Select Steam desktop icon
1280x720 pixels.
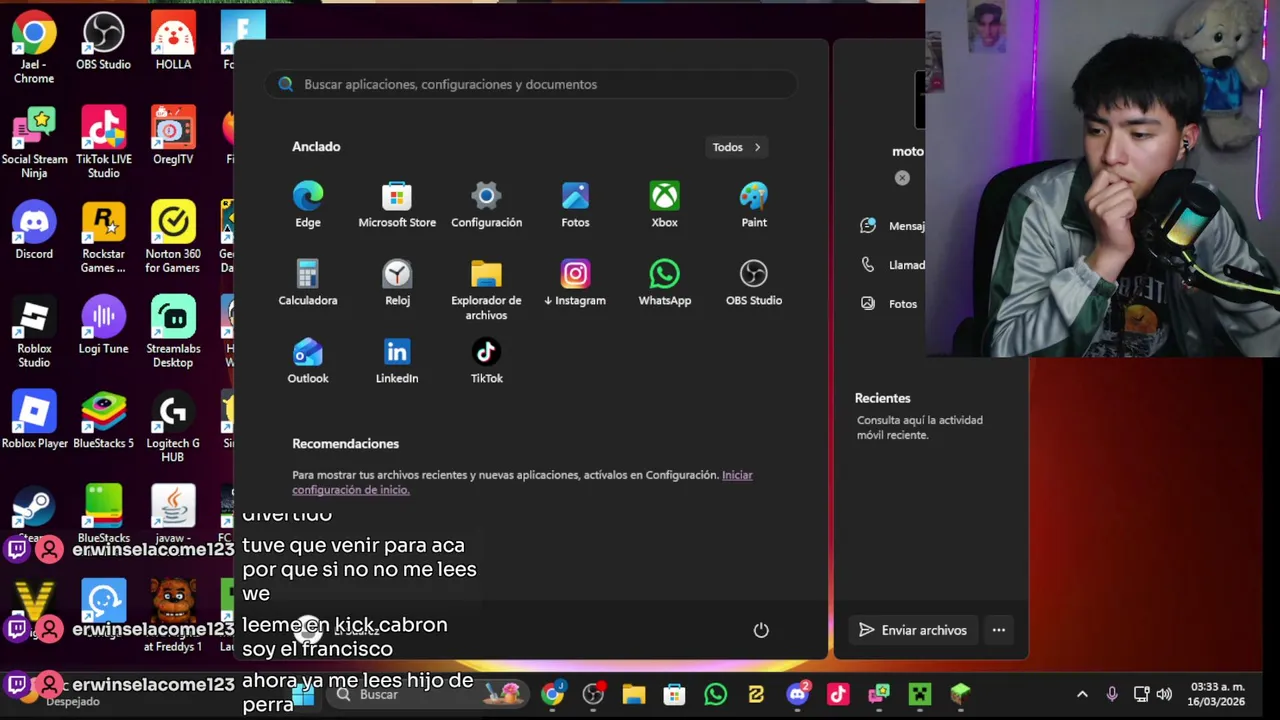[x=34, y=510]
